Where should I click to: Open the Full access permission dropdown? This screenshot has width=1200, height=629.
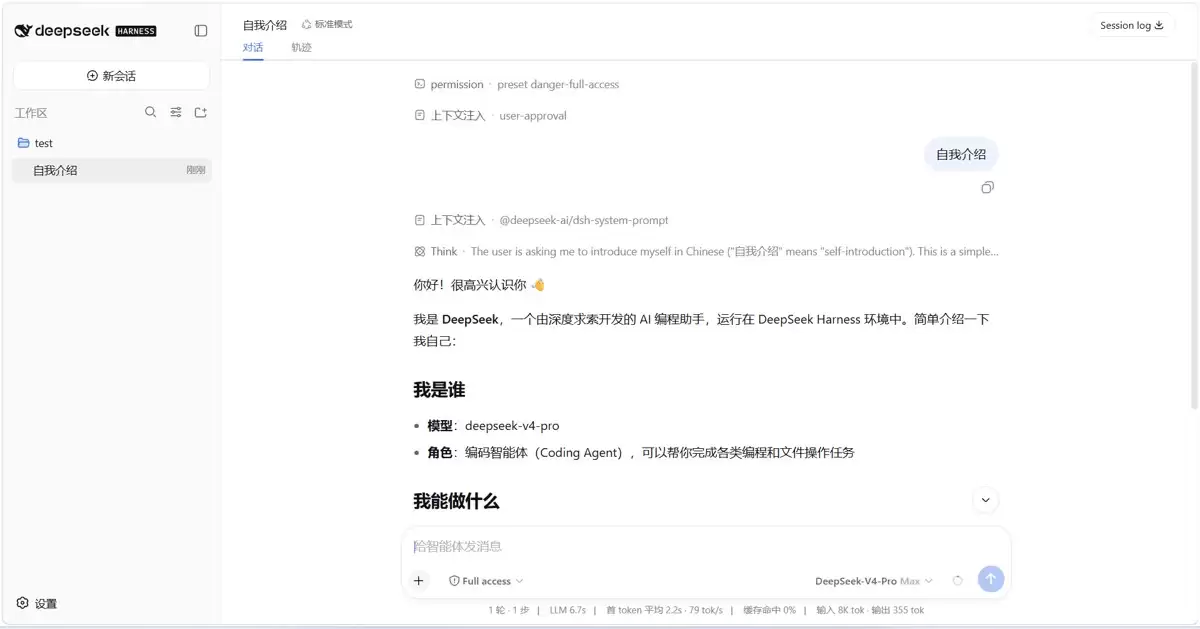tap(486, 581)
